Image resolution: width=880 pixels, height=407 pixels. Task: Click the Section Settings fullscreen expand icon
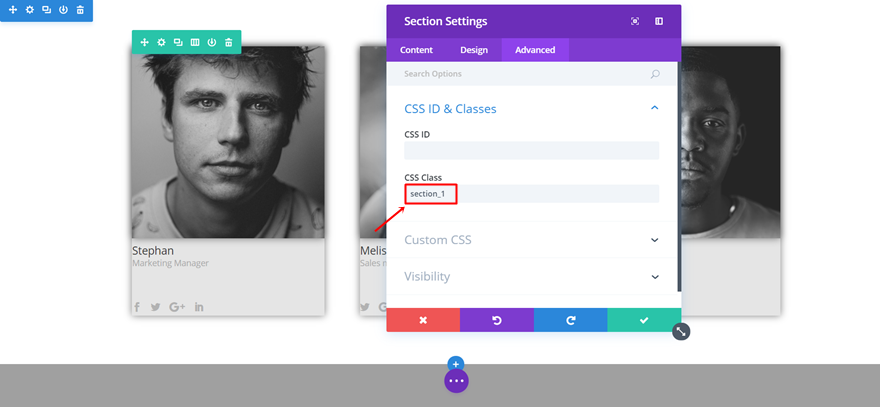[x=635, y=21]
